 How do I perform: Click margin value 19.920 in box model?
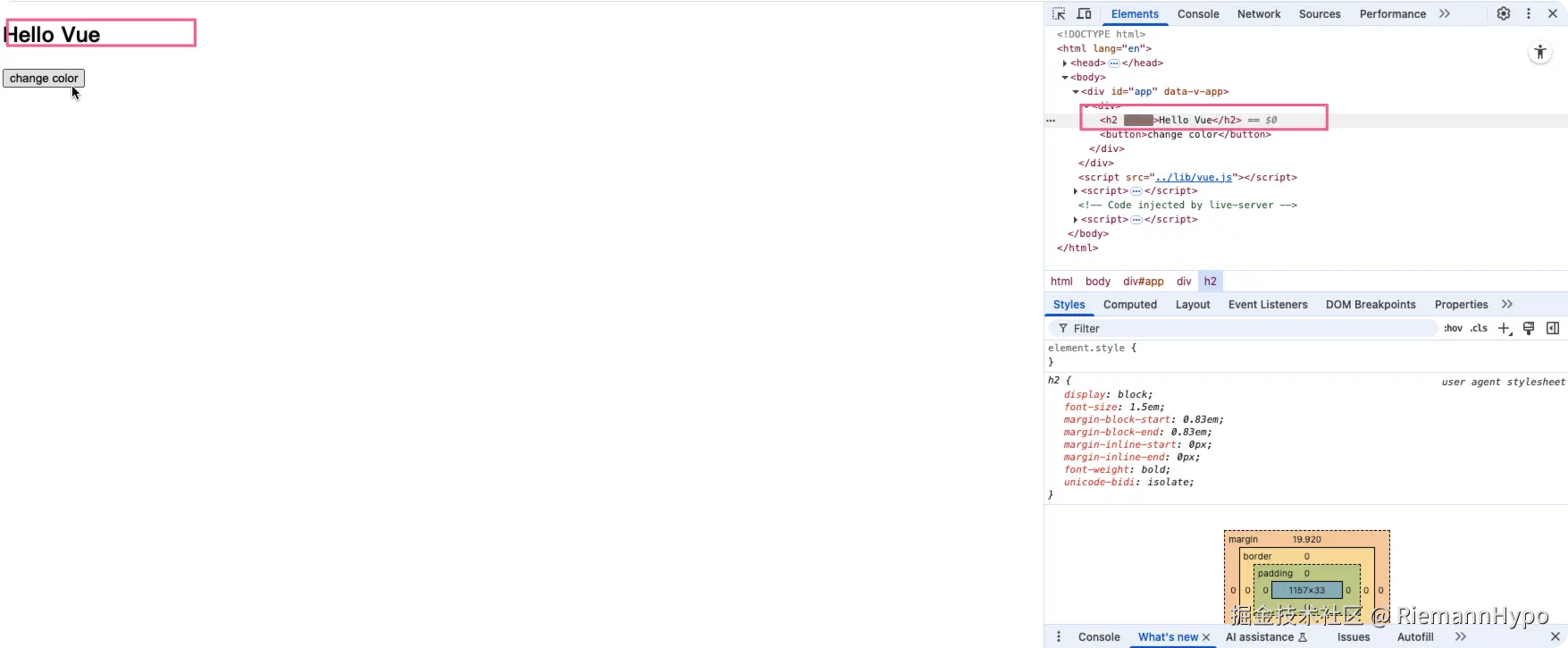click(1306, 540)
